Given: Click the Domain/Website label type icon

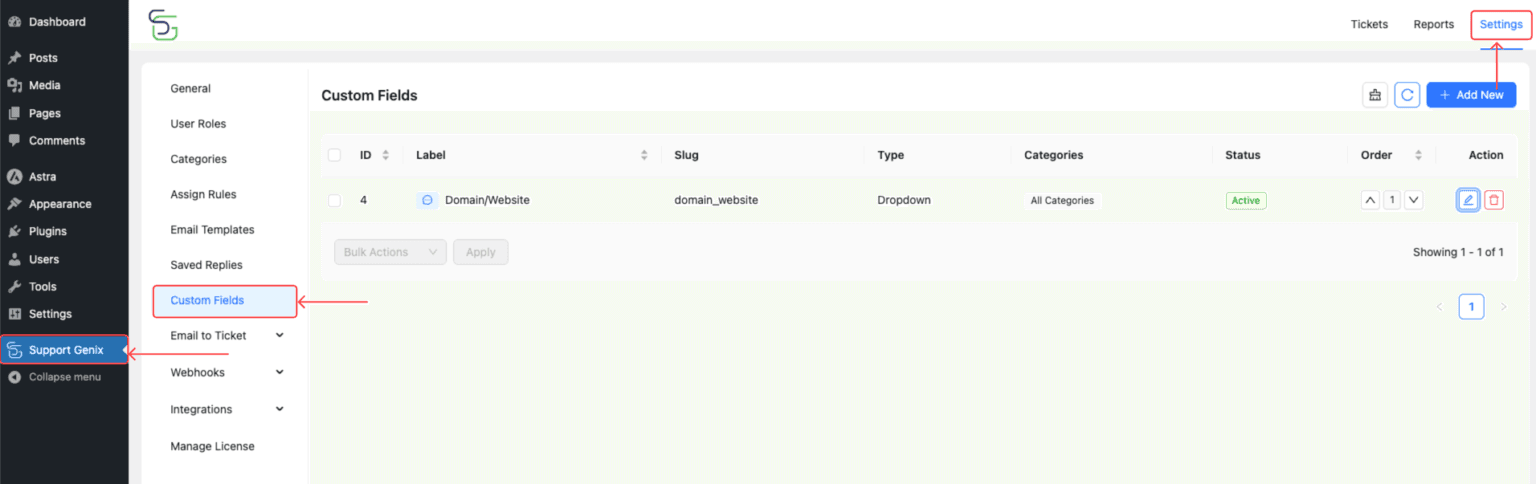Looking at the screenshot, I should point(427,200).
